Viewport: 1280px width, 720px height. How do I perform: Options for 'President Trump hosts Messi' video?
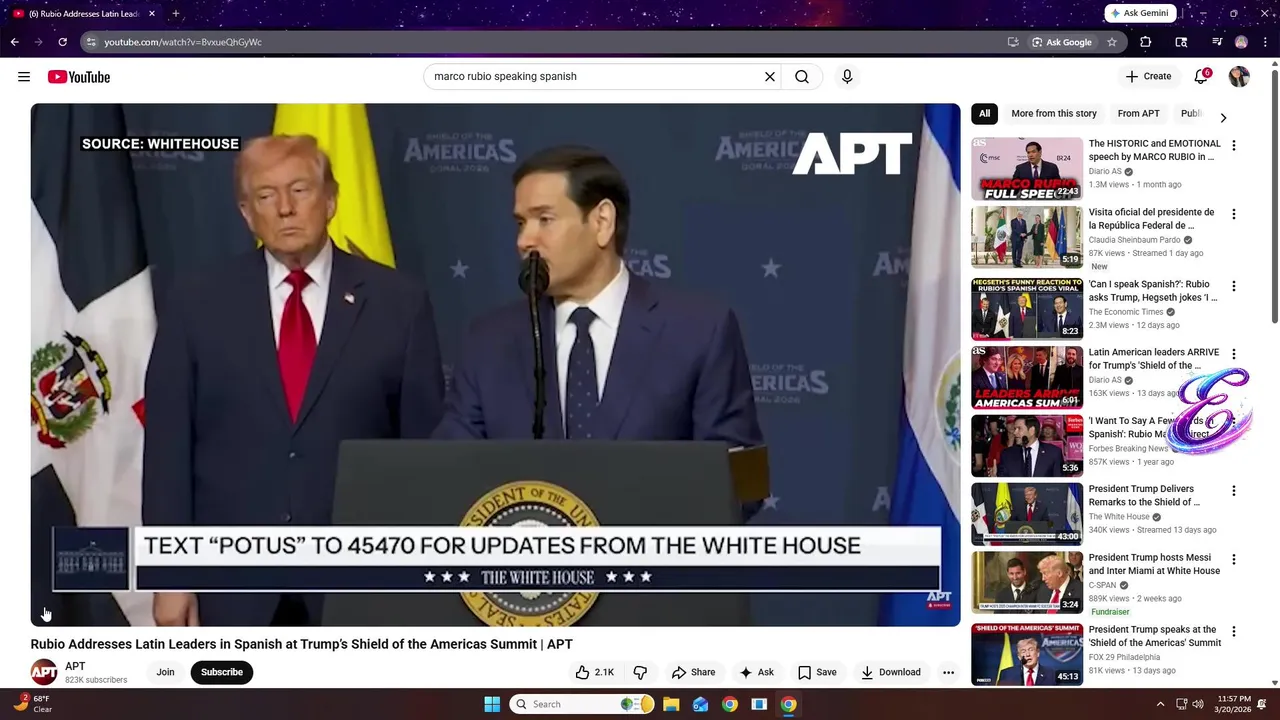pos(1234,559)
